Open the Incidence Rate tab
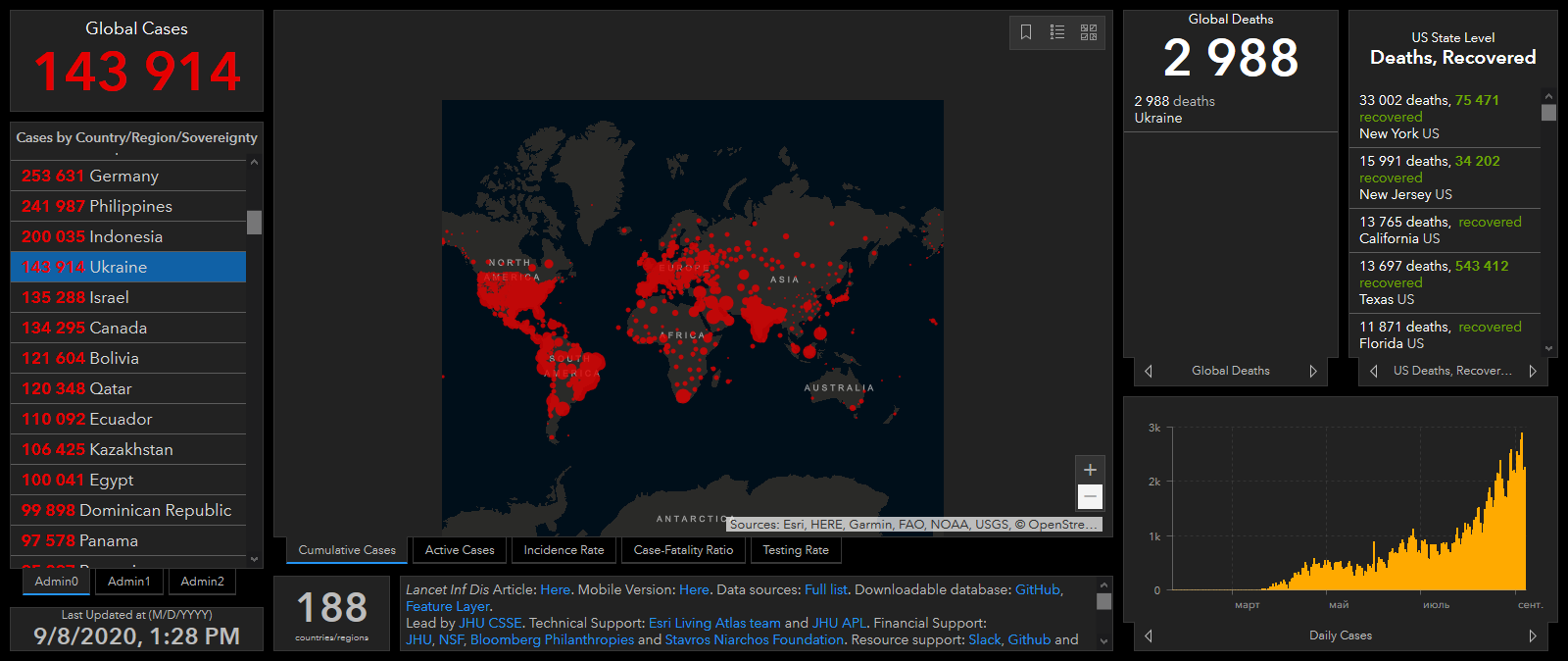The image size is (1568, 661). click(563, 550)
